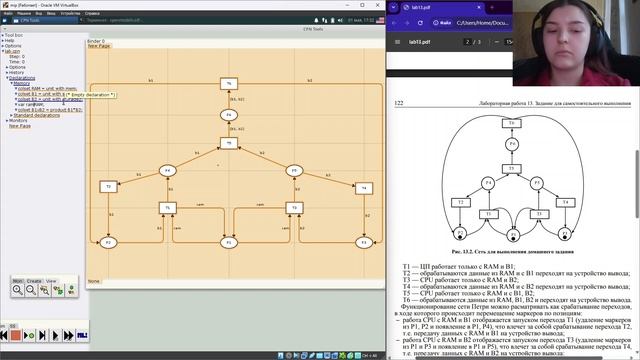Expand the Standard declarations node
Viewport: 640px width, 360px height.
pos(11,116)
